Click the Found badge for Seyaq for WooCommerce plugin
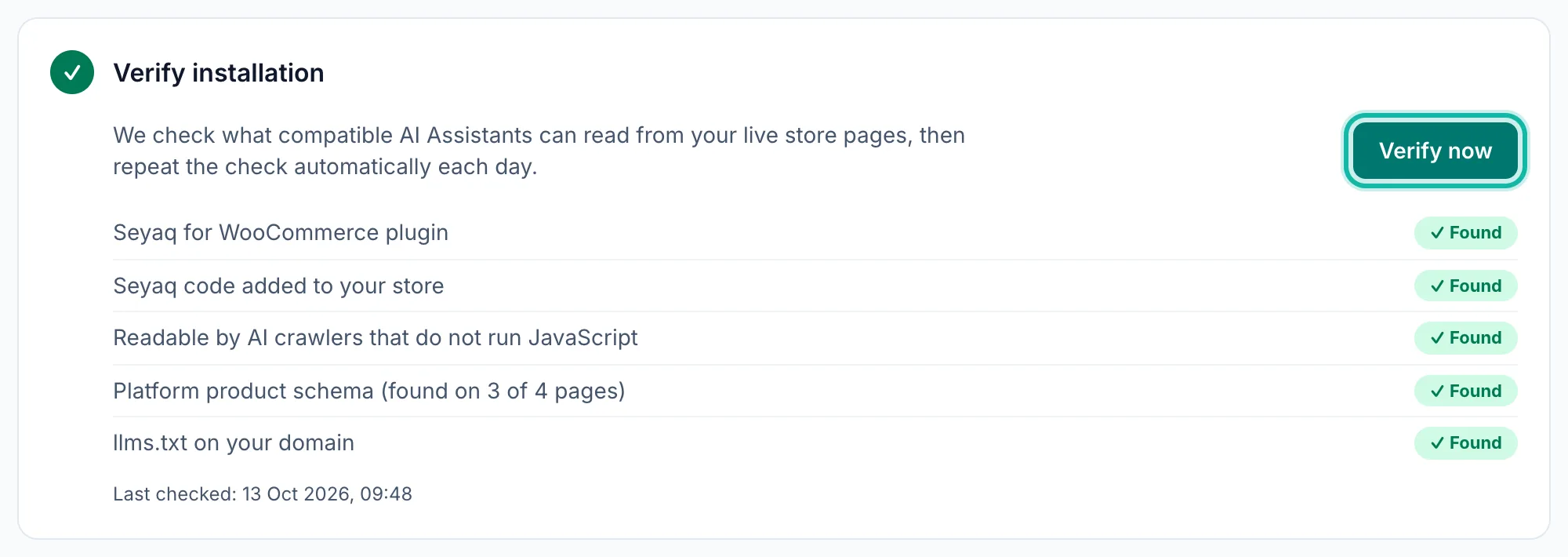The image size is (1568, 557). pos(1465,233)
